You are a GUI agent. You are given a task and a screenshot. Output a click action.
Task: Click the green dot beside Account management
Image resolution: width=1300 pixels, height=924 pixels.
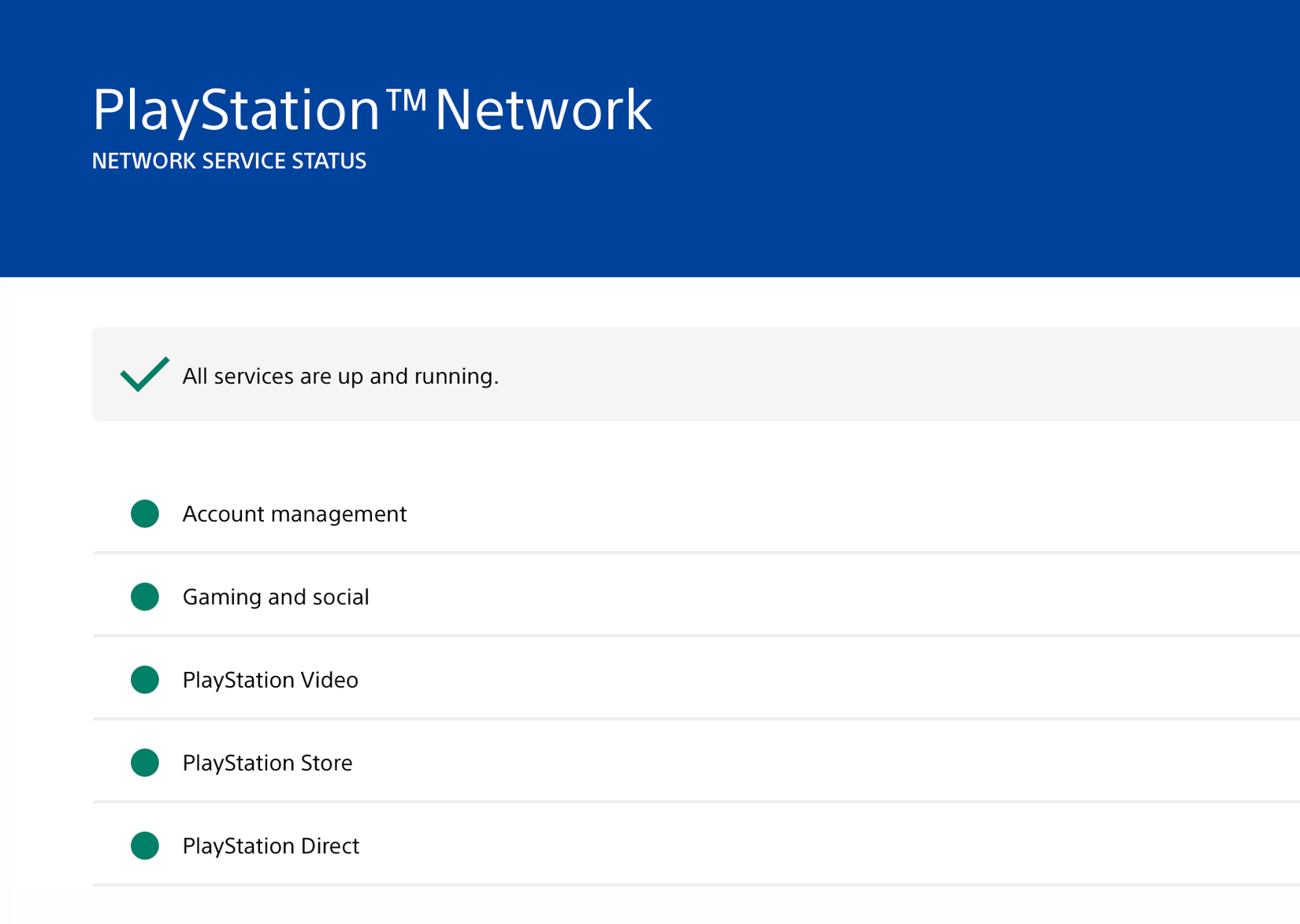point(145,514)
